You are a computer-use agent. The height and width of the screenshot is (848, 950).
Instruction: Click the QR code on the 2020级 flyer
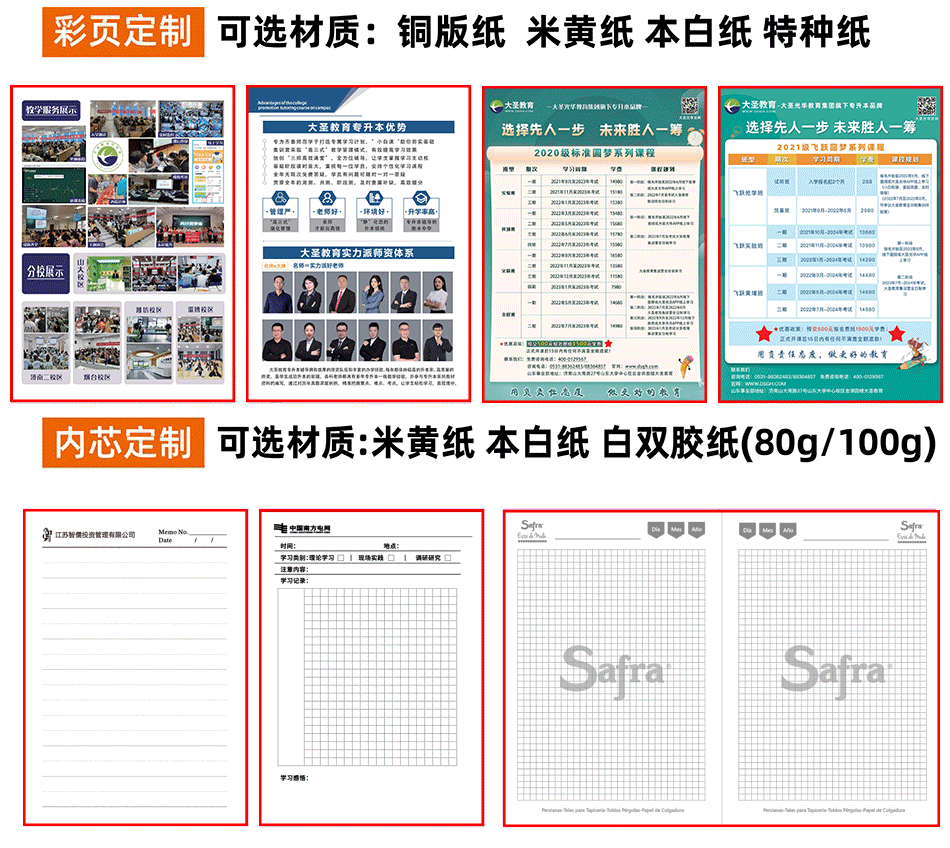[689, 105]
